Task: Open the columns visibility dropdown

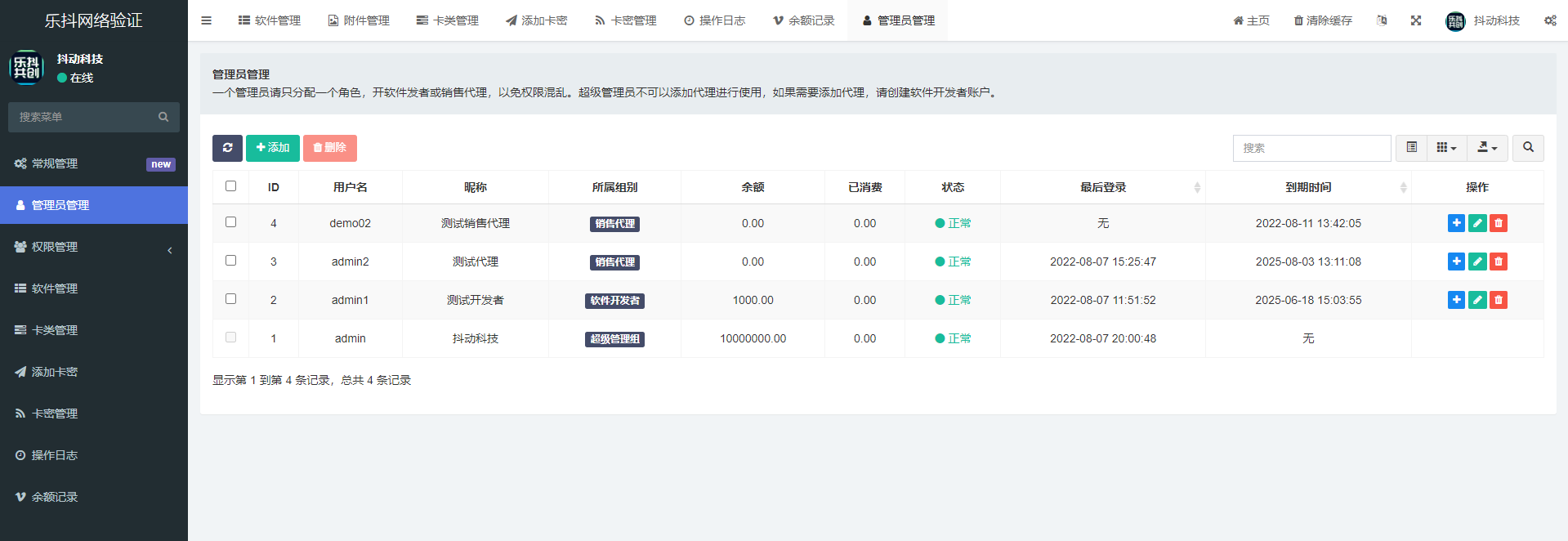Action: tap(1446, 148)
